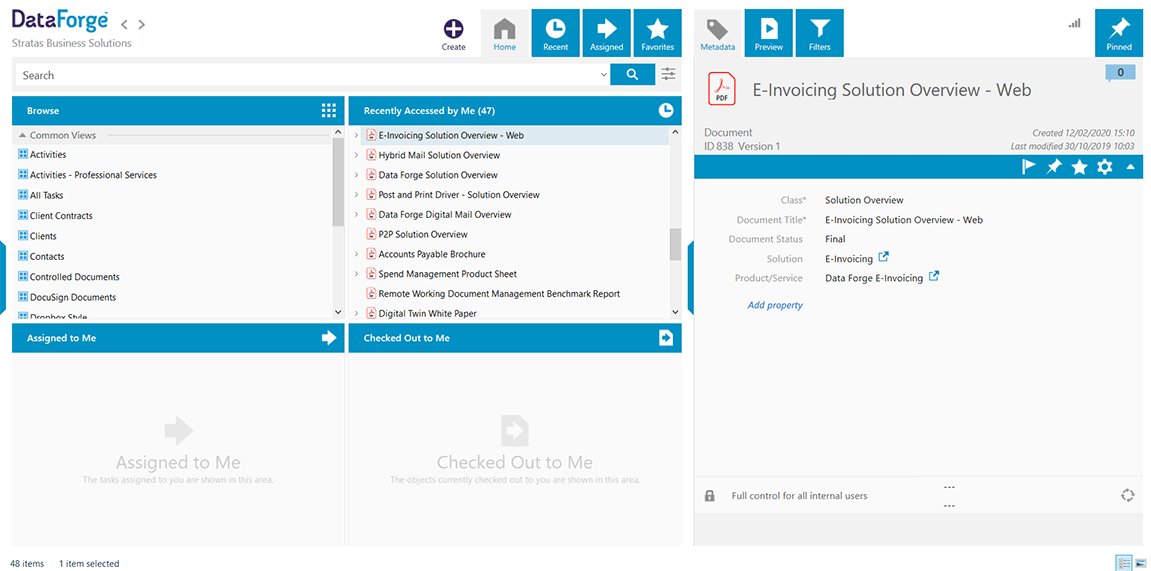Switch to details list view icon
This screenshot has height=571, width=1151.
tap(1124, 563)
